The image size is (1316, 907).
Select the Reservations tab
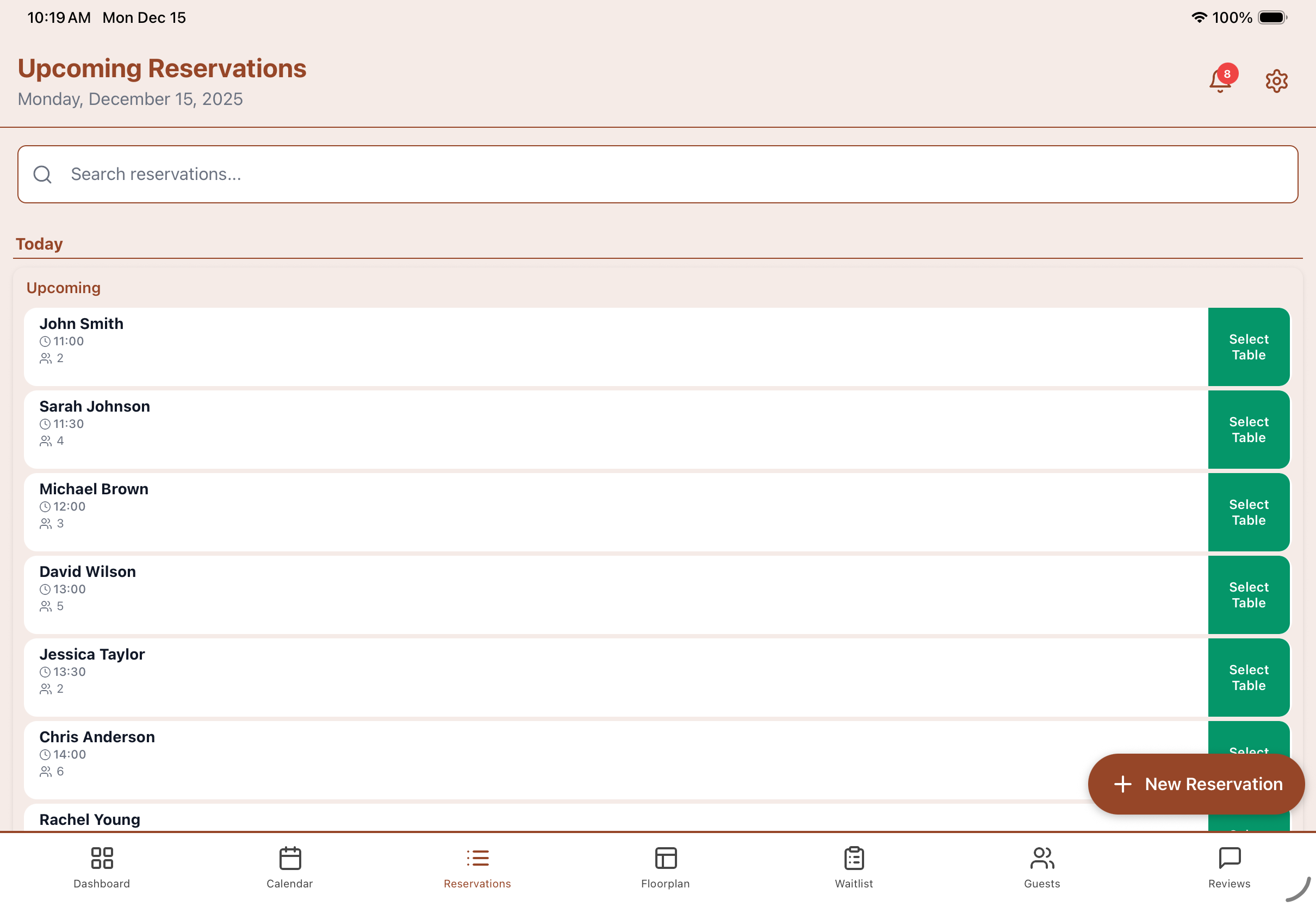coord(477,867)
